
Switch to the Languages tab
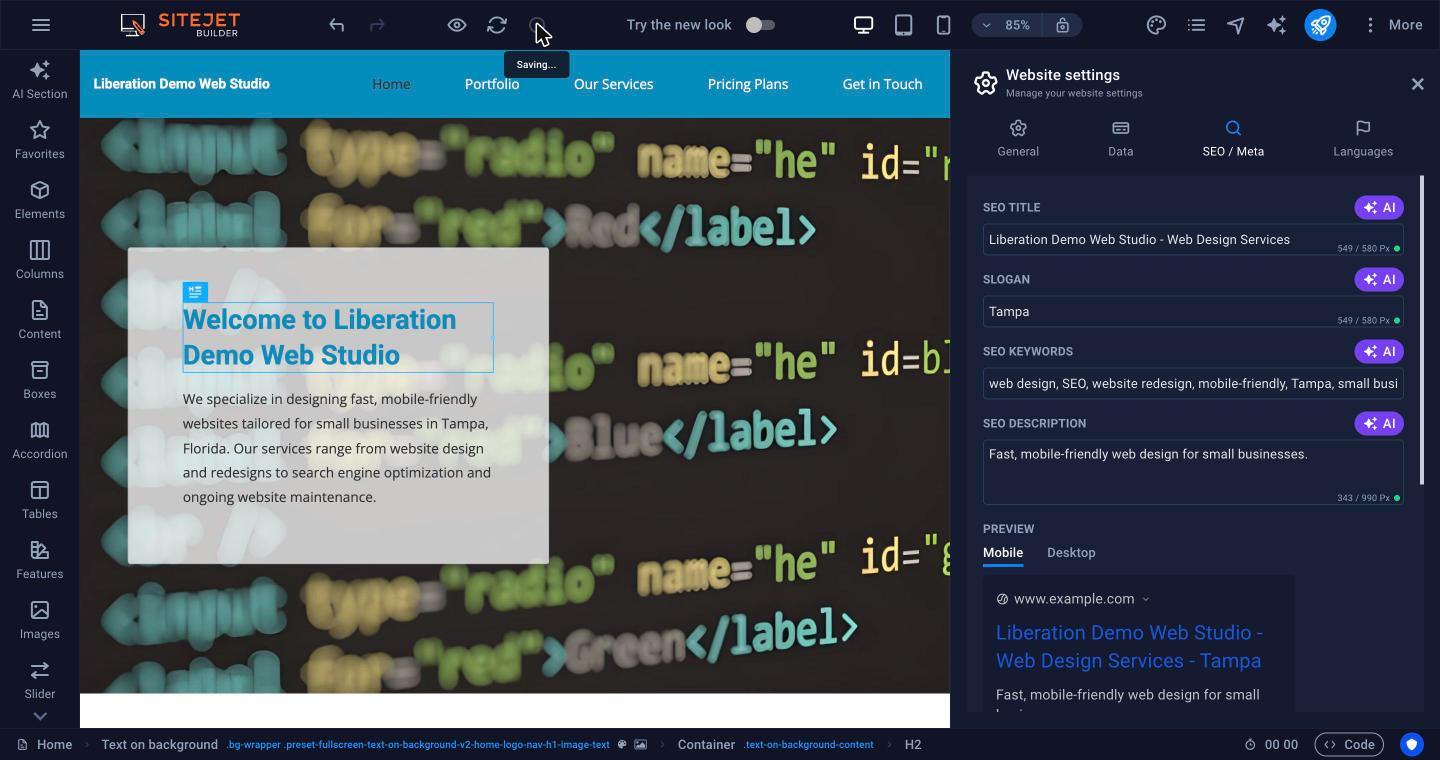click(x=1363, y=139)
